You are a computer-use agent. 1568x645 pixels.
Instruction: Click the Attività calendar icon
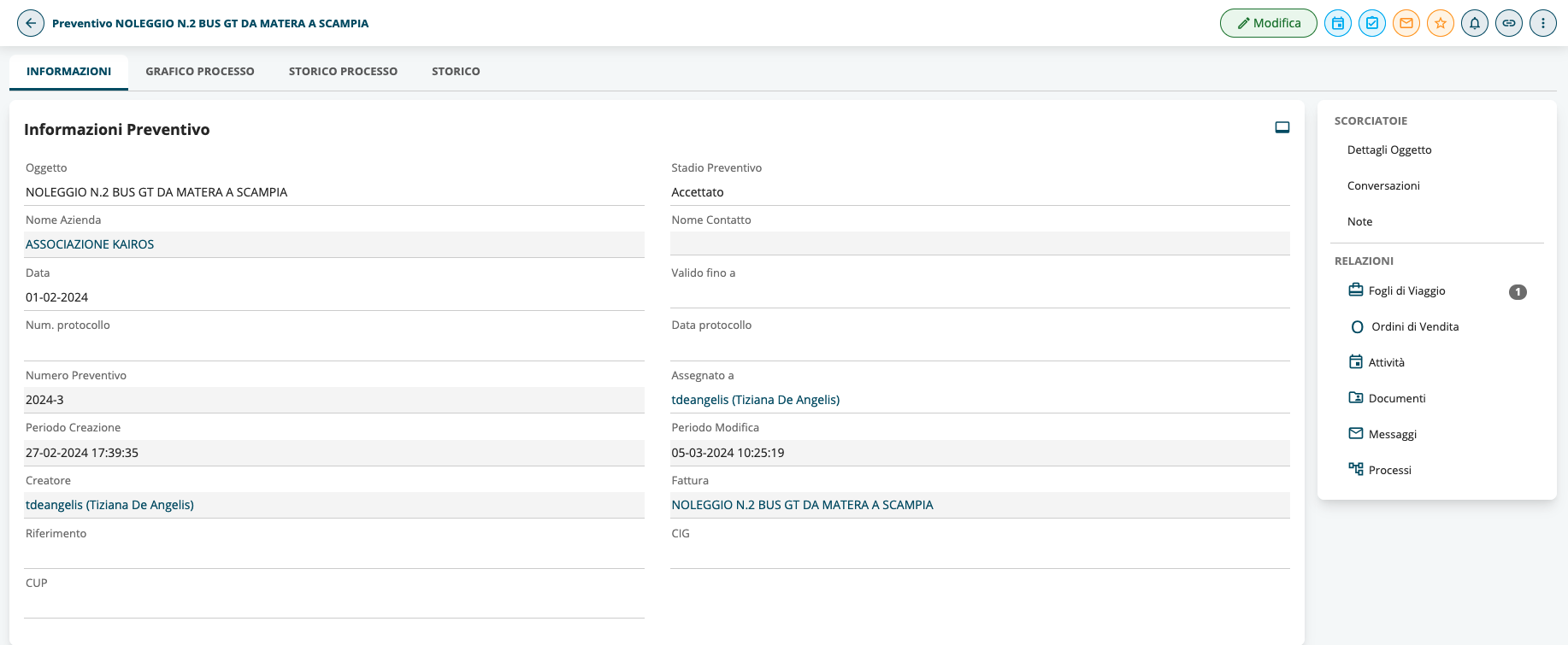(x=1356, y=361)
